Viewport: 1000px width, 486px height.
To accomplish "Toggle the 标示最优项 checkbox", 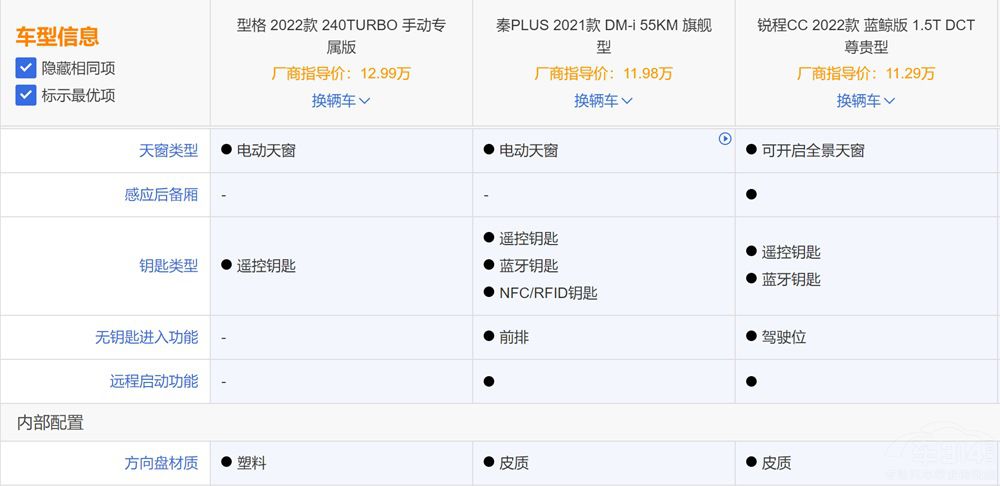I will tap(27, 95).
